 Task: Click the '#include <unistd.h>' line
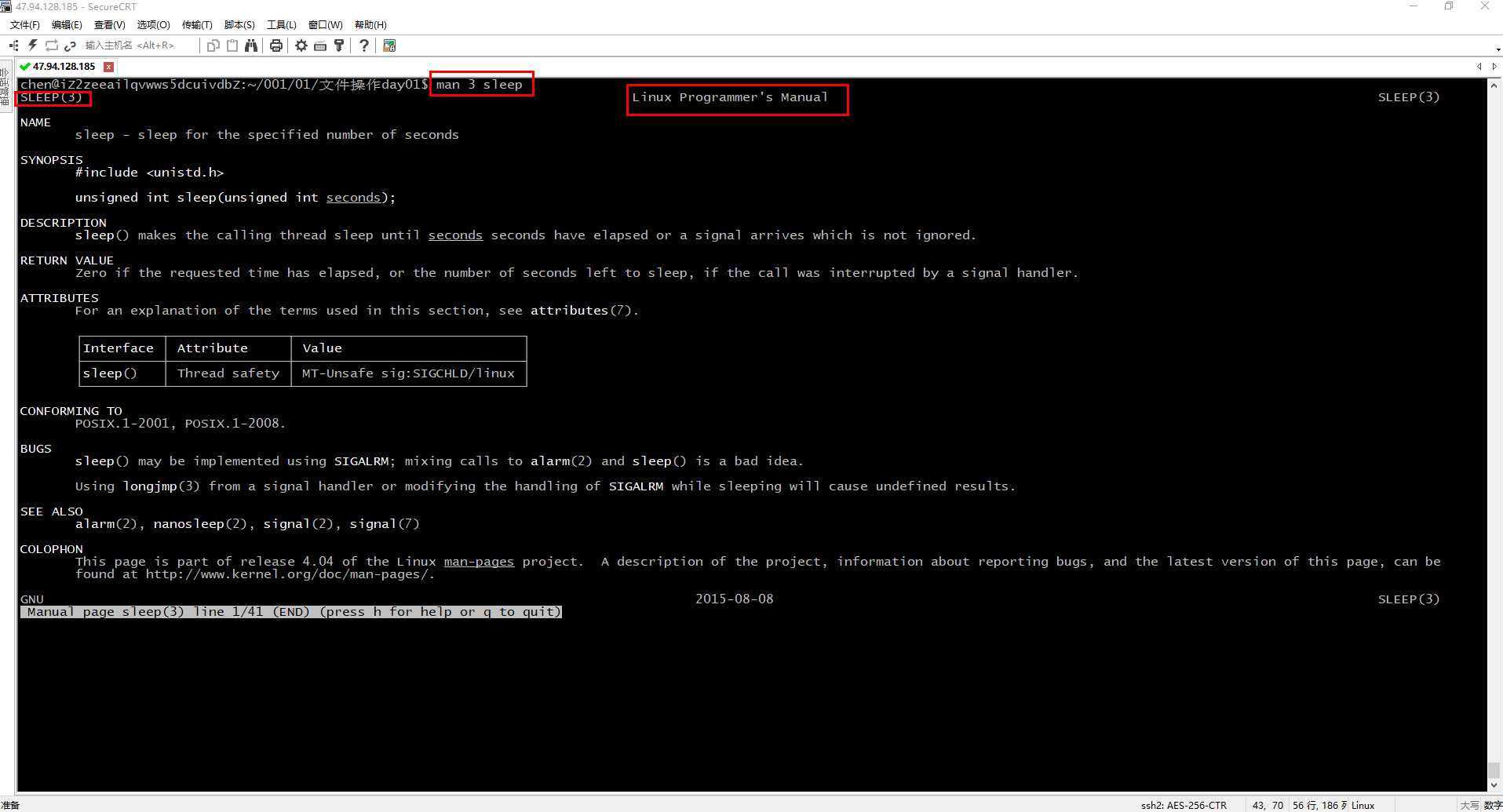[x=149, y=173]
